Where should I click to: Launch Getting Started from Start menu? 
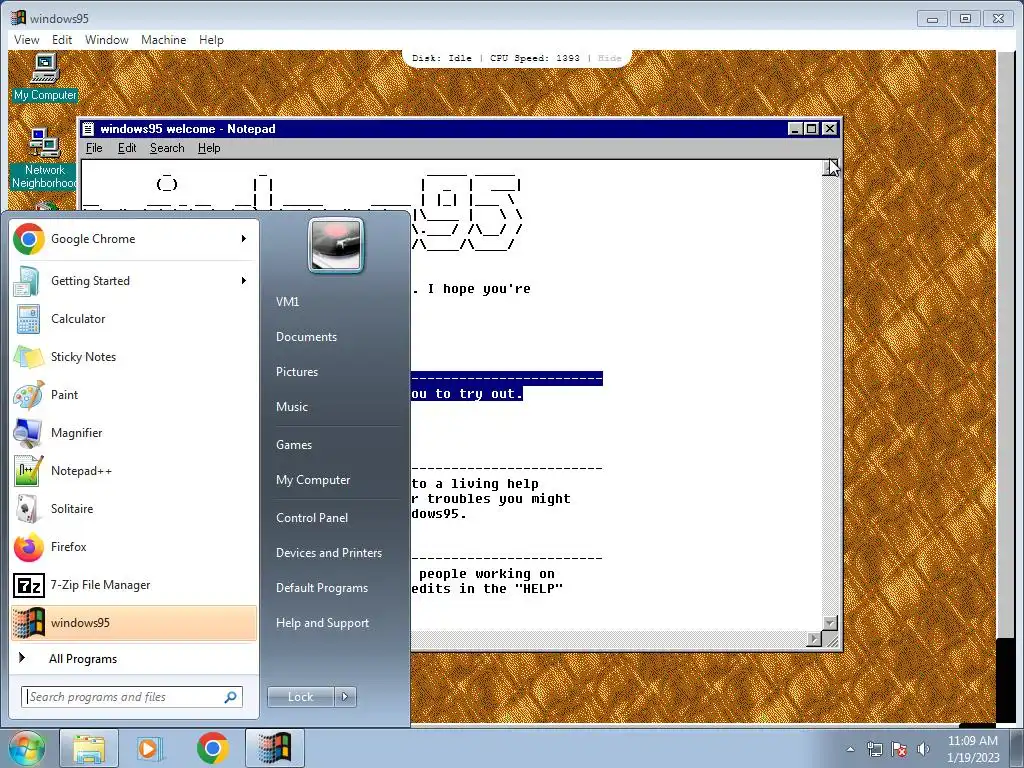[x=134, y=281]
